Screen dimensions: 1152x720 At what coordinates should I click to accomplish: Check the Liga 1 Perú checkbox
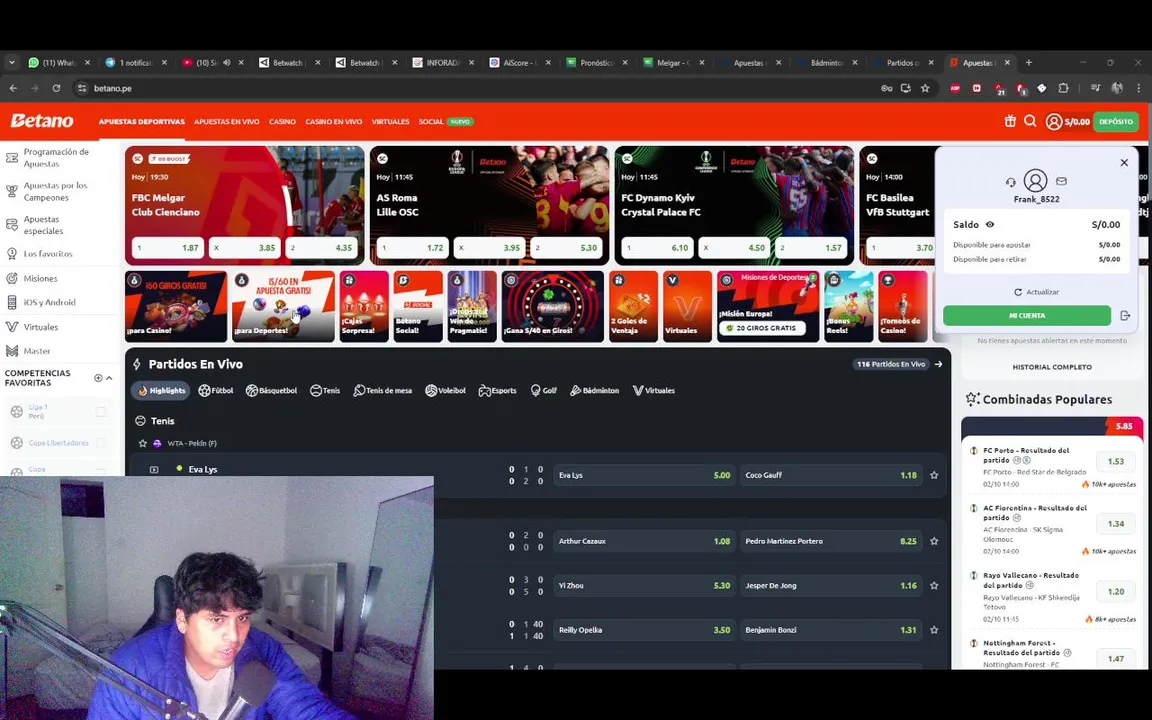101,412
